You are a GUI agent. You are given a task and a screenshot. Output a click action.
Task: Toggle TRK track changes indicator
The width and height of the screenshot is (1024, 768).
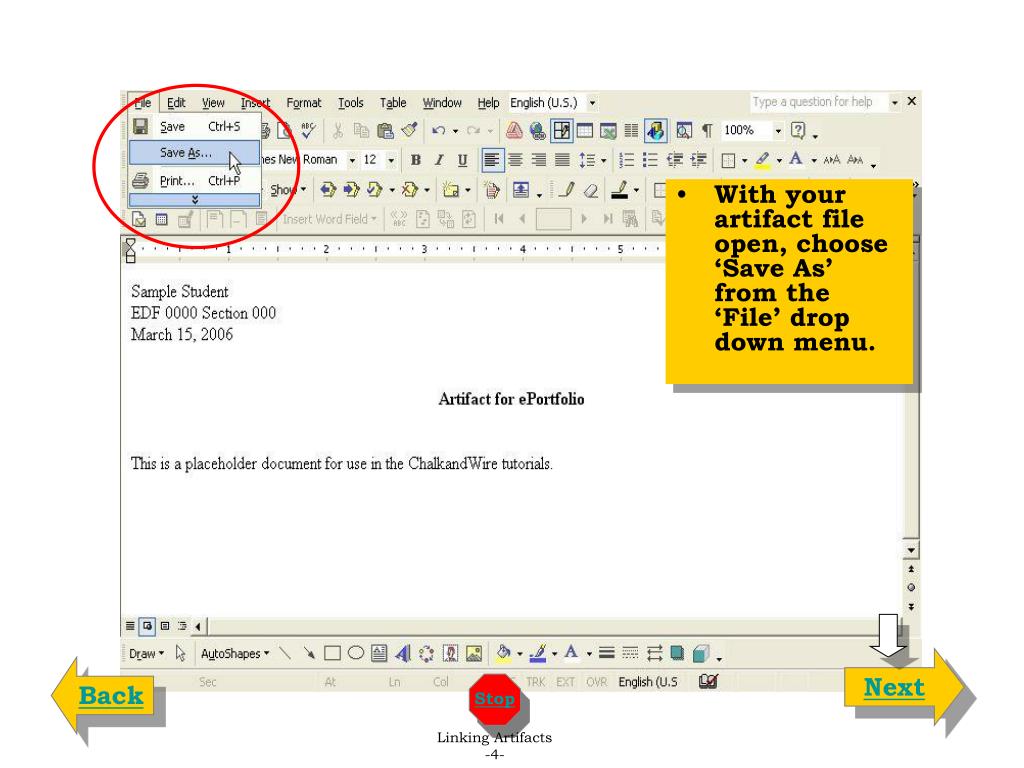coord(536,682)
